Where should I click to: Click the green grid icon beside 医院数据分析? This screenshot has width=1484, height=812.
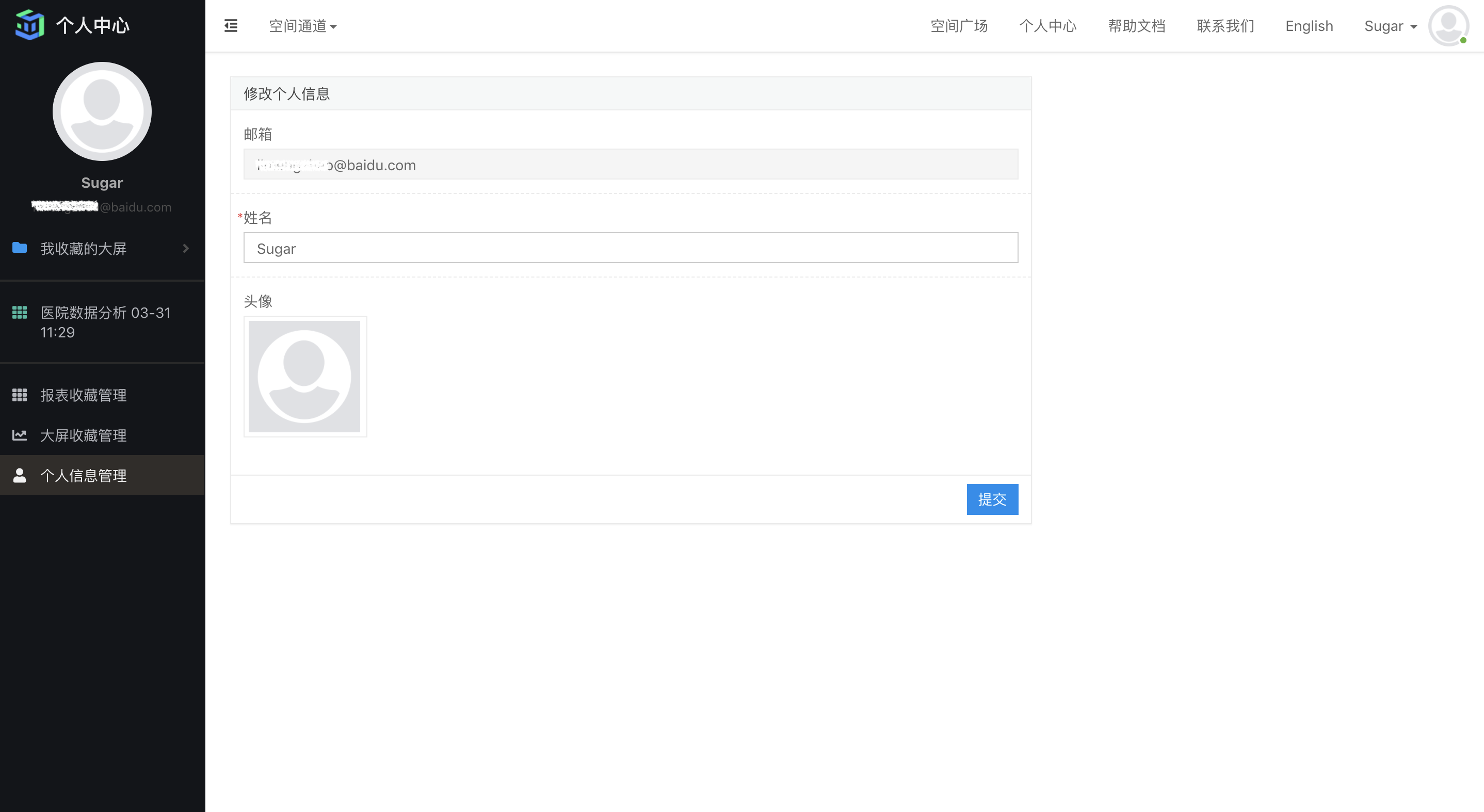(20, 312)
